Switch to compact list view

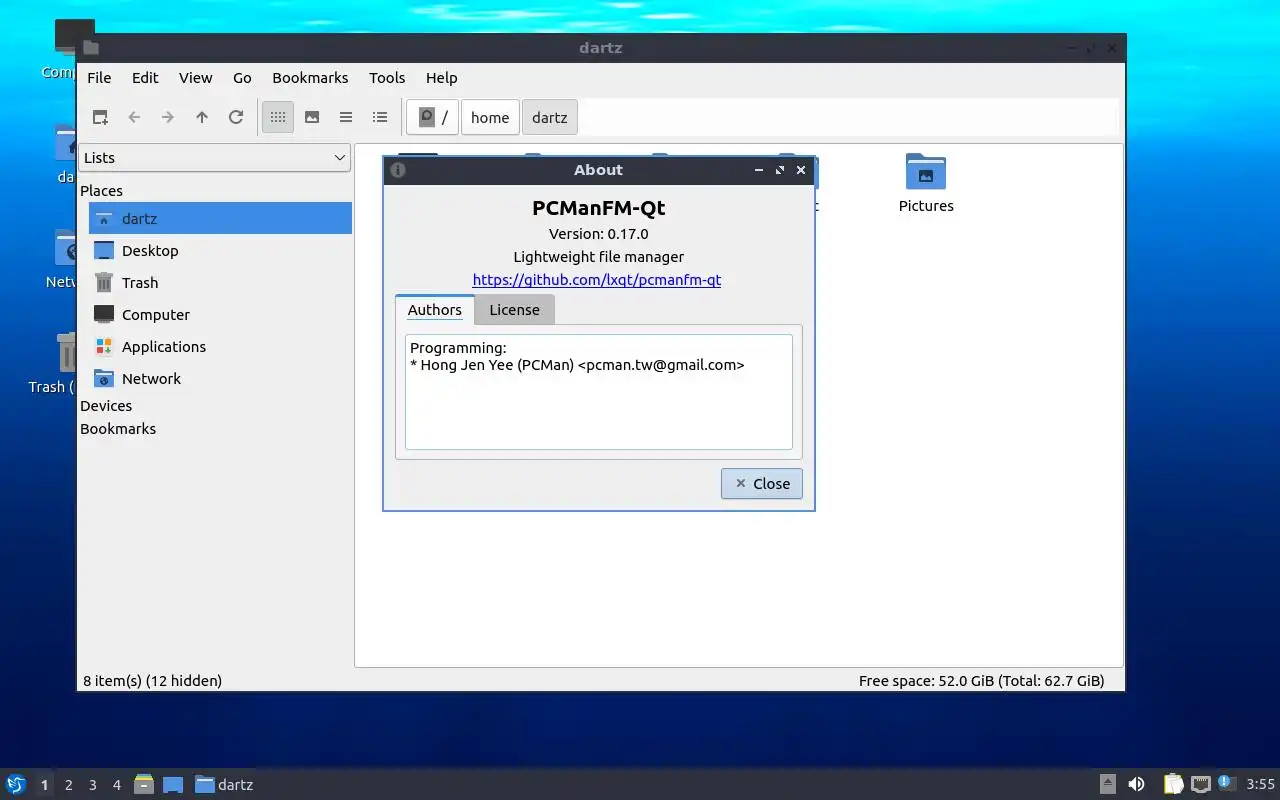point(346,117)
